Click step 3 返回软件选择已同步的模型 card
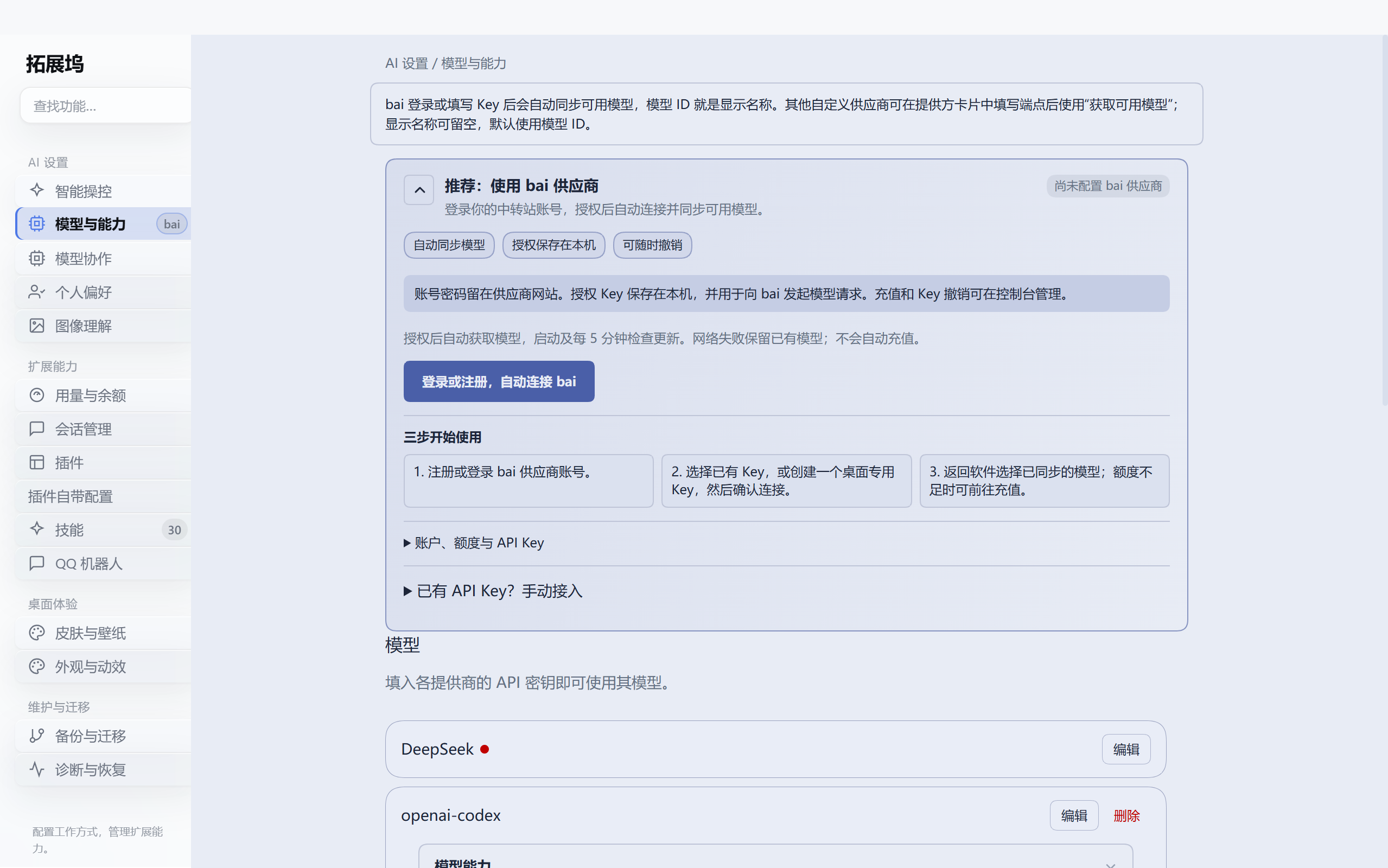The width and height of the screenshot is (1388, 868). click(1044, 481)
